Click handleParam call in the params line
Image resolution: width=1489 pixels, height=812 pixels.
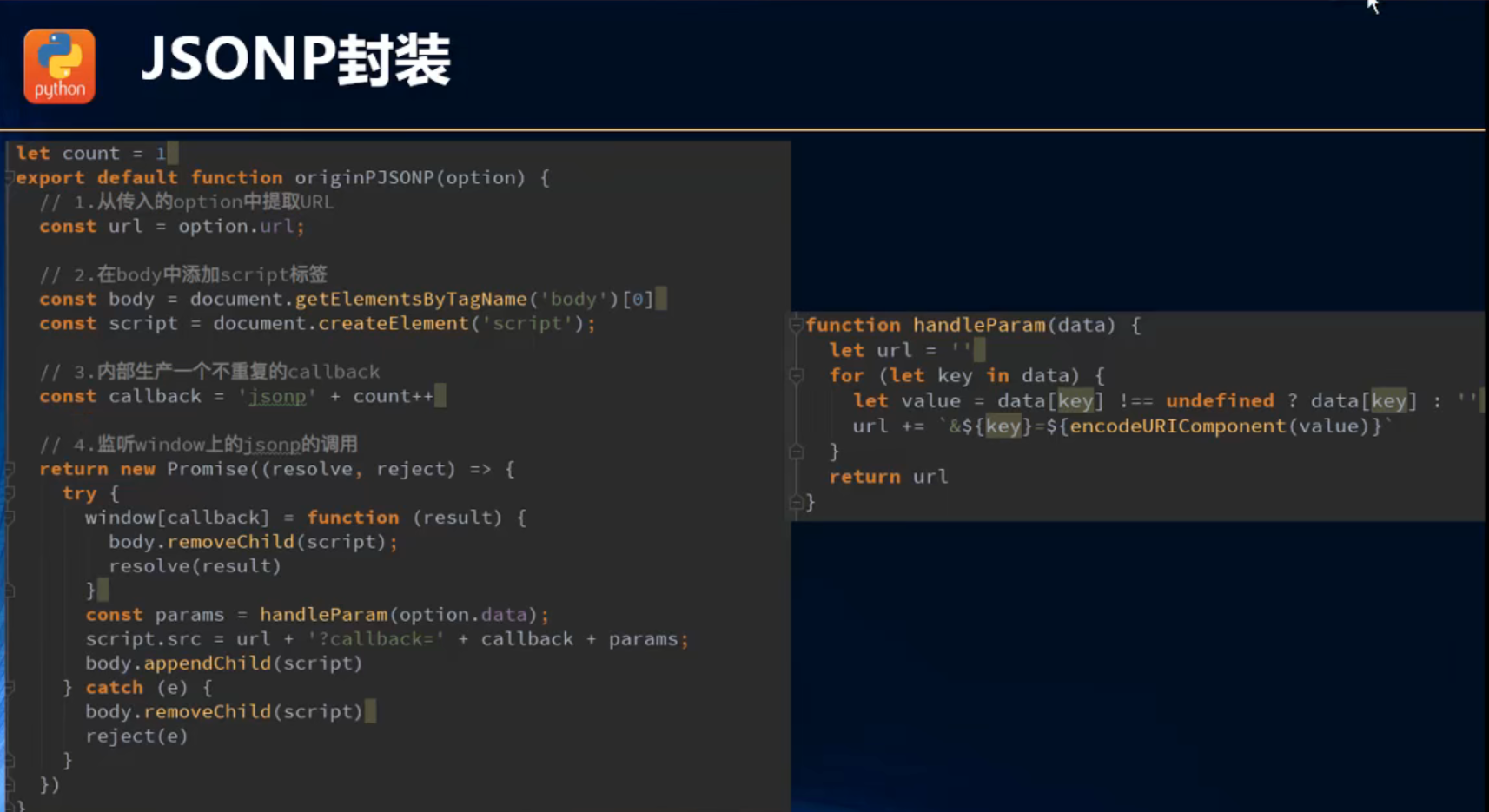323,615
